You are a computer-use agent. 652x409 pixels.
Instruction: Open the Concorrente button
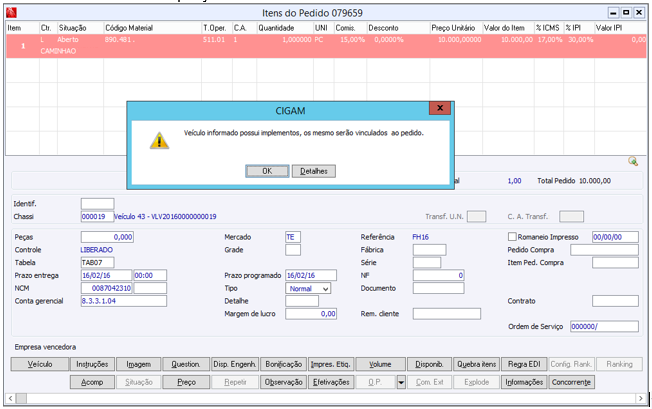pos(571,382)
